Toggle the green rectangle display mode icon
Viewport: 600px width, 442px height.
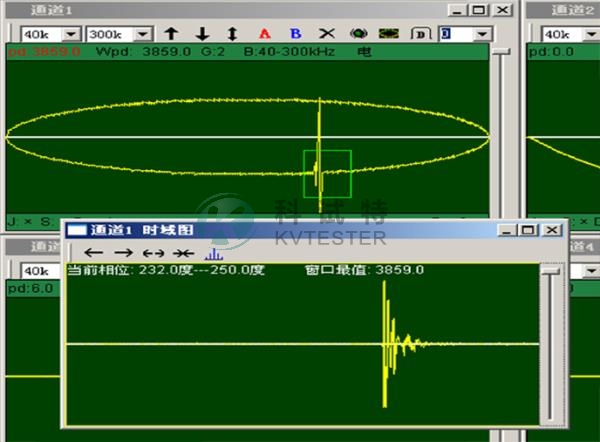(389, 34)
